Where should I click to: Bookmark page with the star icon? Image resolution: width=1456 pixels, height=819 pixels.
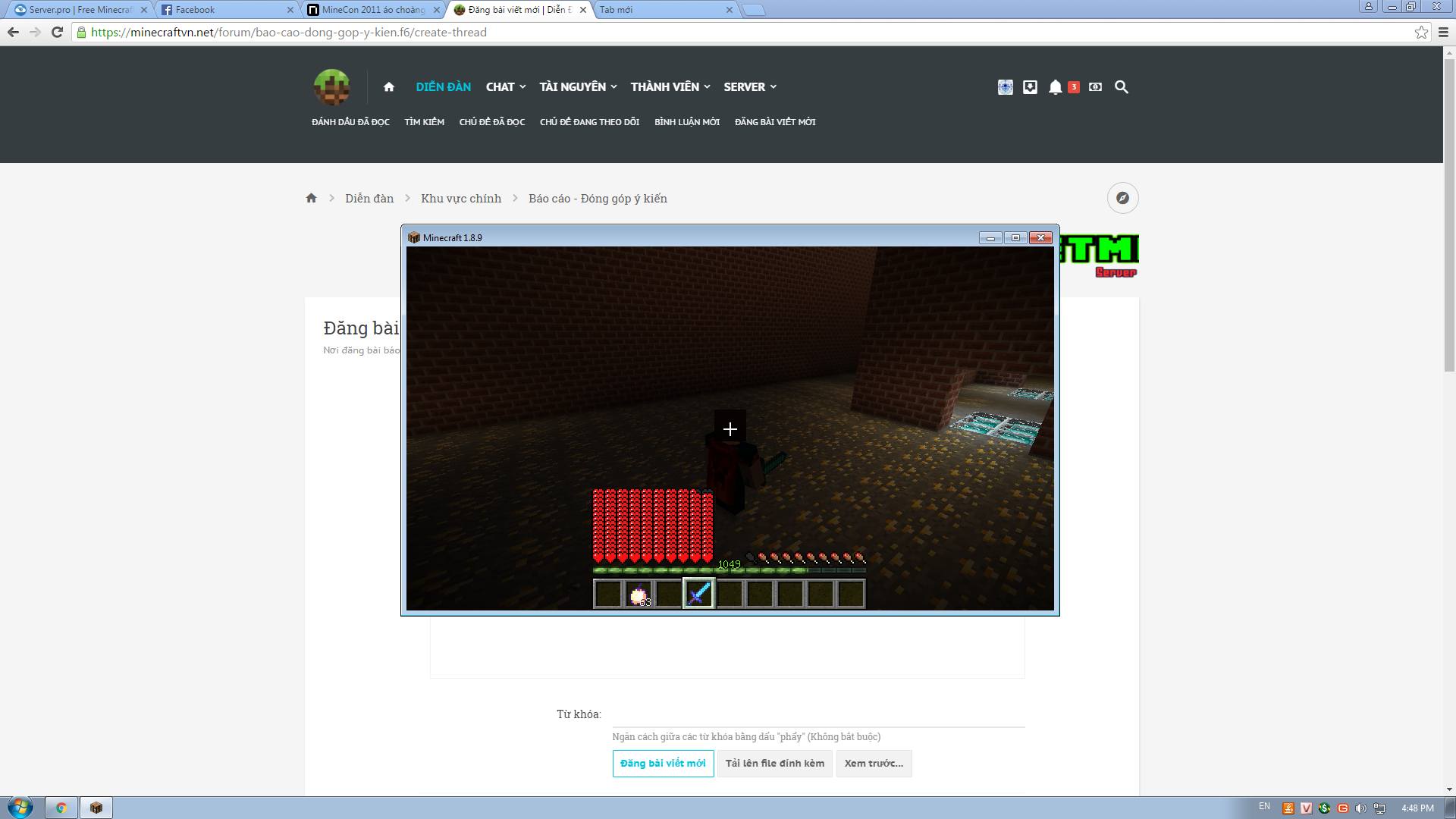1421,33
